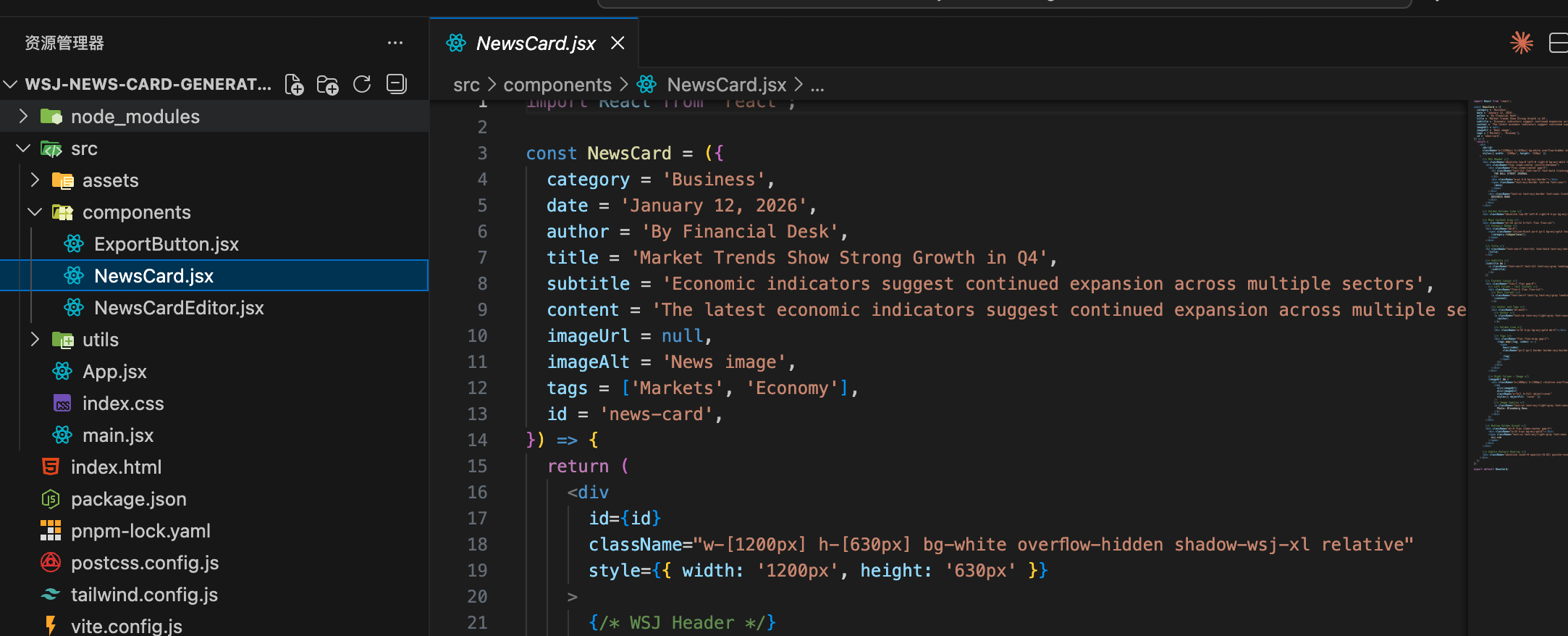The width and height of the screenshot is (1568, 636).
Task: Expand the assets folder
Action: [110, 180]
